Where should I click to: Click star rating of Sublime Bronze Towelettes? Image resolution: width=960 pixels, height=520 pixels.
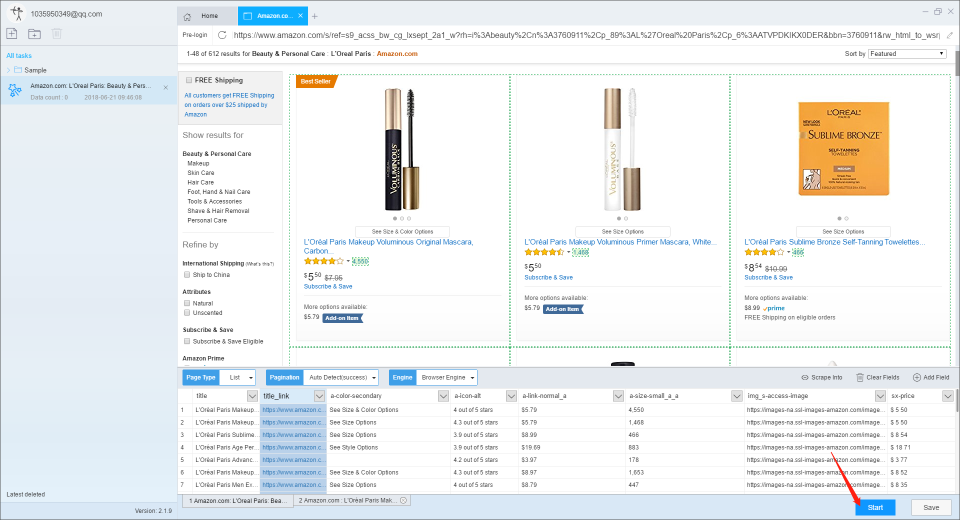click(x=764, y=252)
